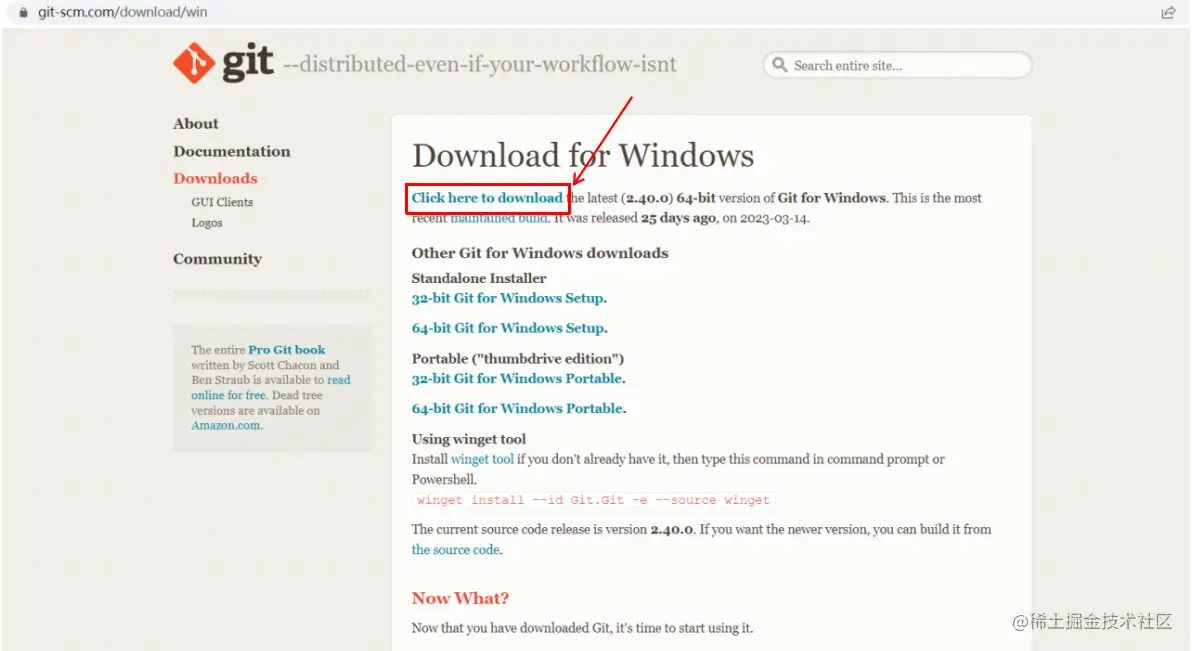
Task: Click the 'Download for Windows' heading
Action: pyautogui.click(x=583, y=155)
